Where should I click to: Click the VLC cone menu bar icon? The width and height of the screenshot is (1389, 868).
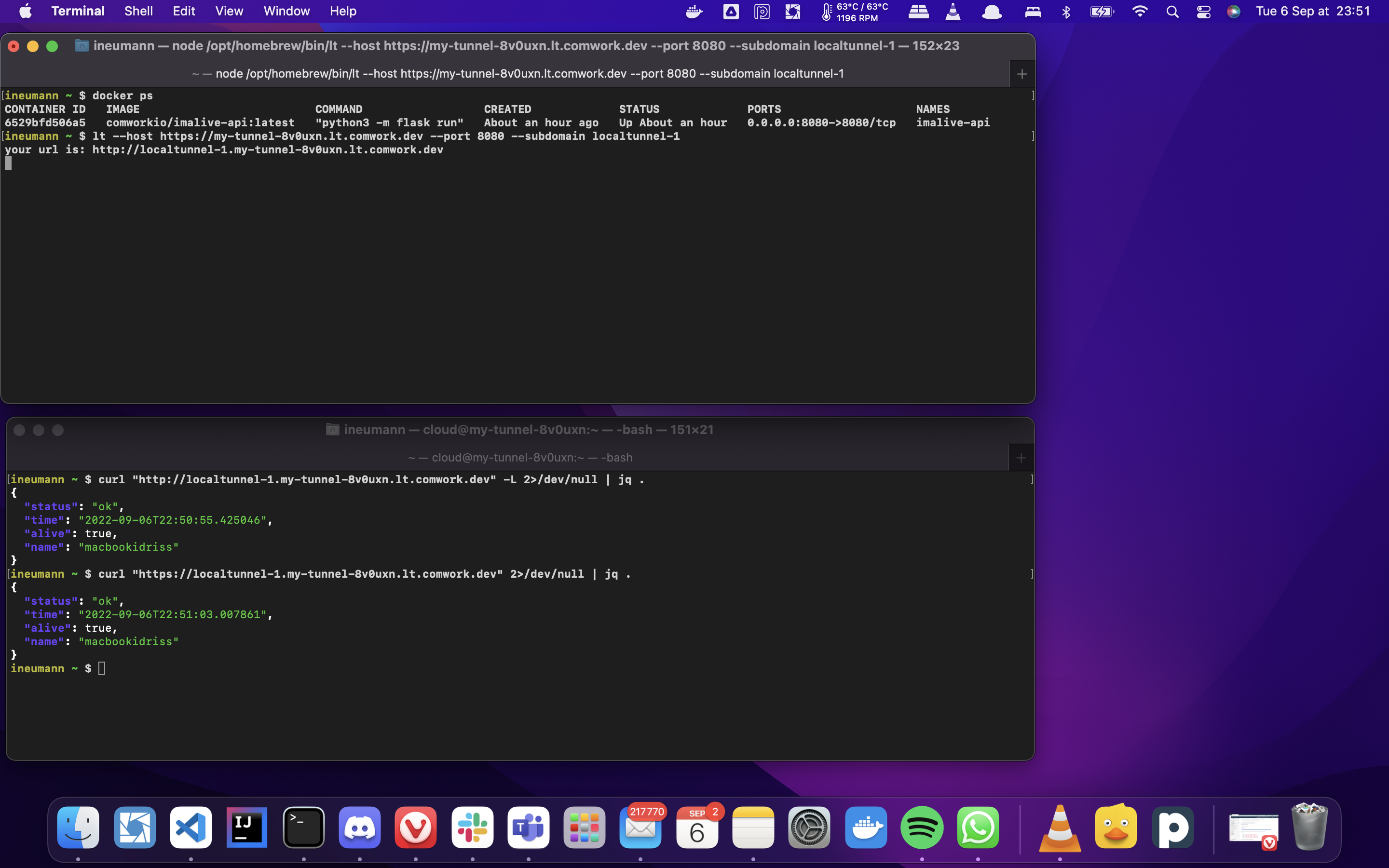(x=953, y=12)
